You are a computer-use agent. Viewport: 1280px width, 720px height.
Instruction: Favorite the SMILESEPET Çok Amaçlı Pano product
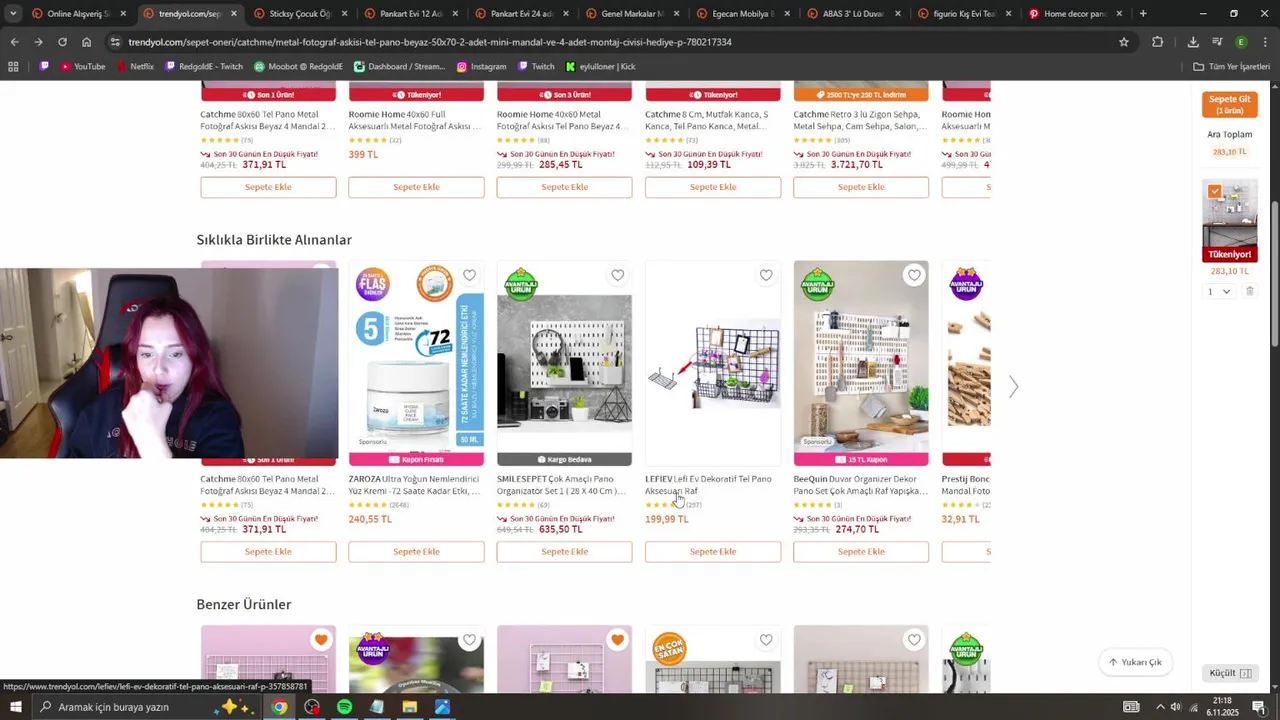point(617,275)
